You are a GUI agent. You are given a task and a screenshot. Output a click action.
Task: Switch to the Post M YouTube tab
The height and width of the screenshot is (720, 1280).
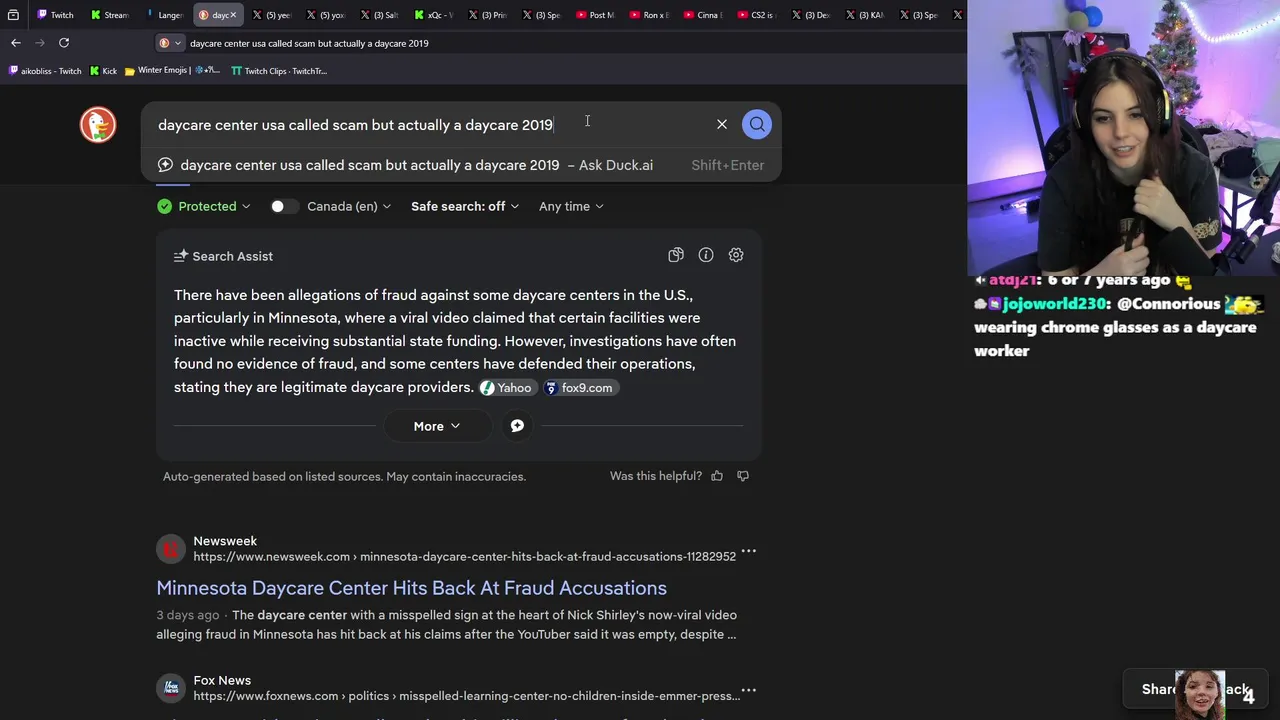(x=595, y=15)
